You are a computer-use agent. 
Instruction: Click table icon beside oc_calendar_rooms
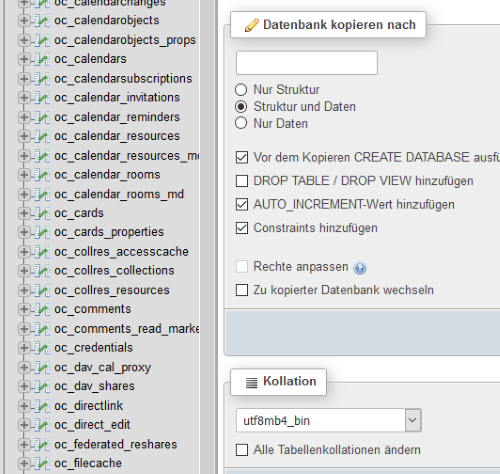(x=42, y=175)
